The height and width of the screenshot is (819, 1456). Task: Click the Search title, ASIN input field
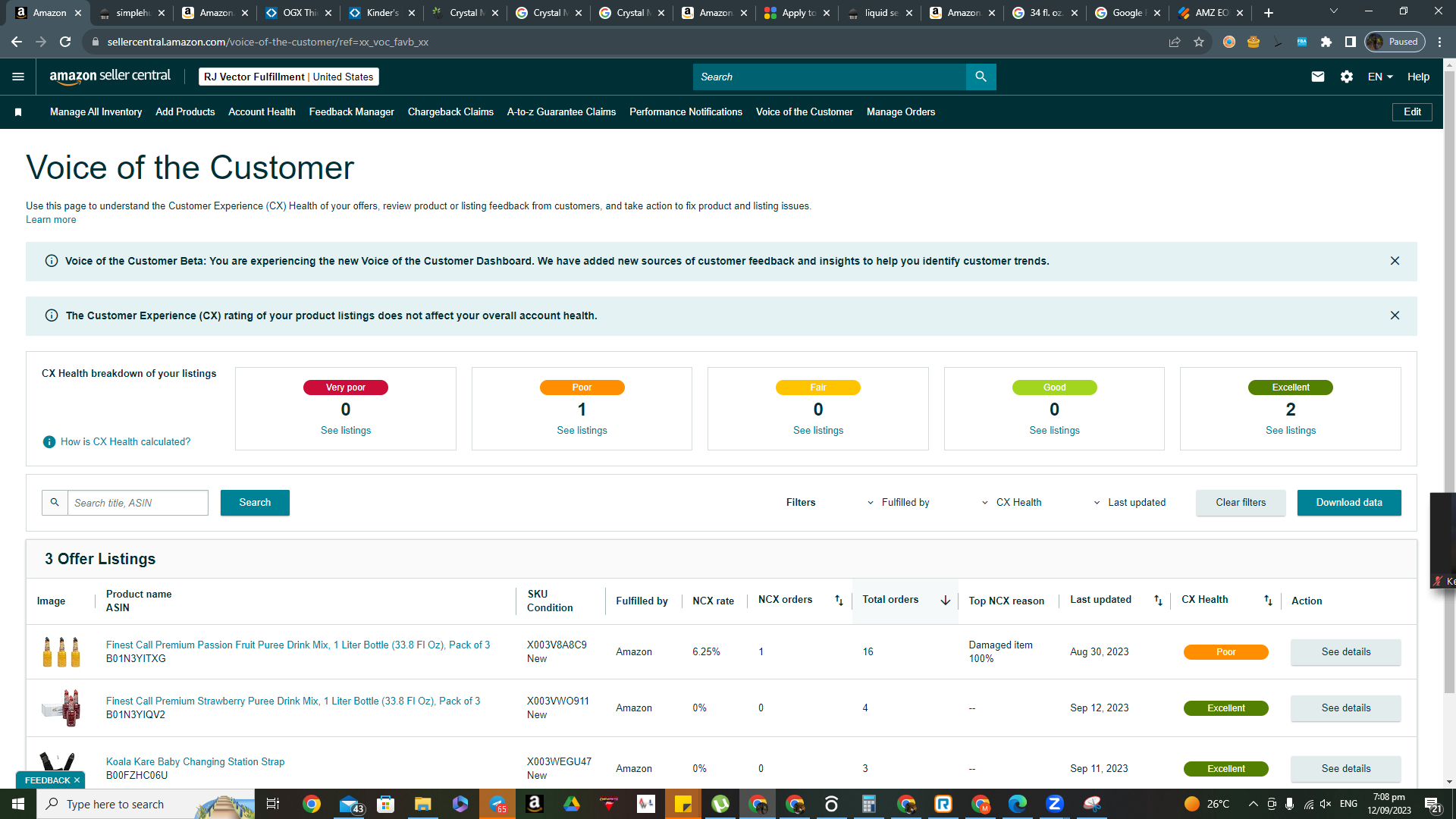[138, 503]
